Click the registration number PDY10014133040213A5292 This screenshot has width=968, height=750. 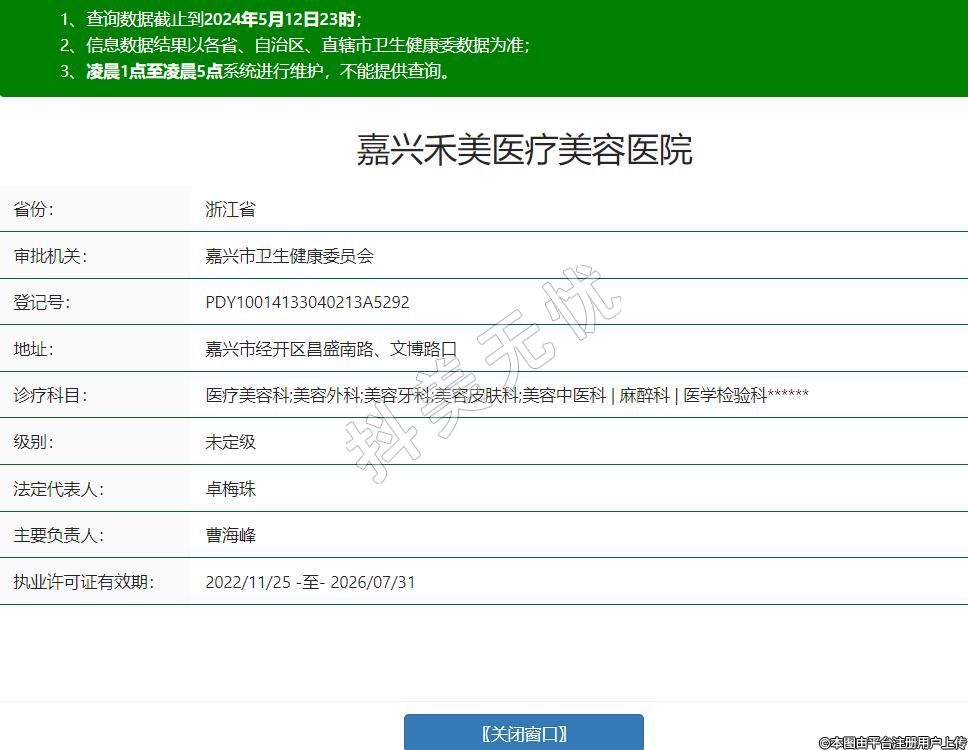(307, 302)
